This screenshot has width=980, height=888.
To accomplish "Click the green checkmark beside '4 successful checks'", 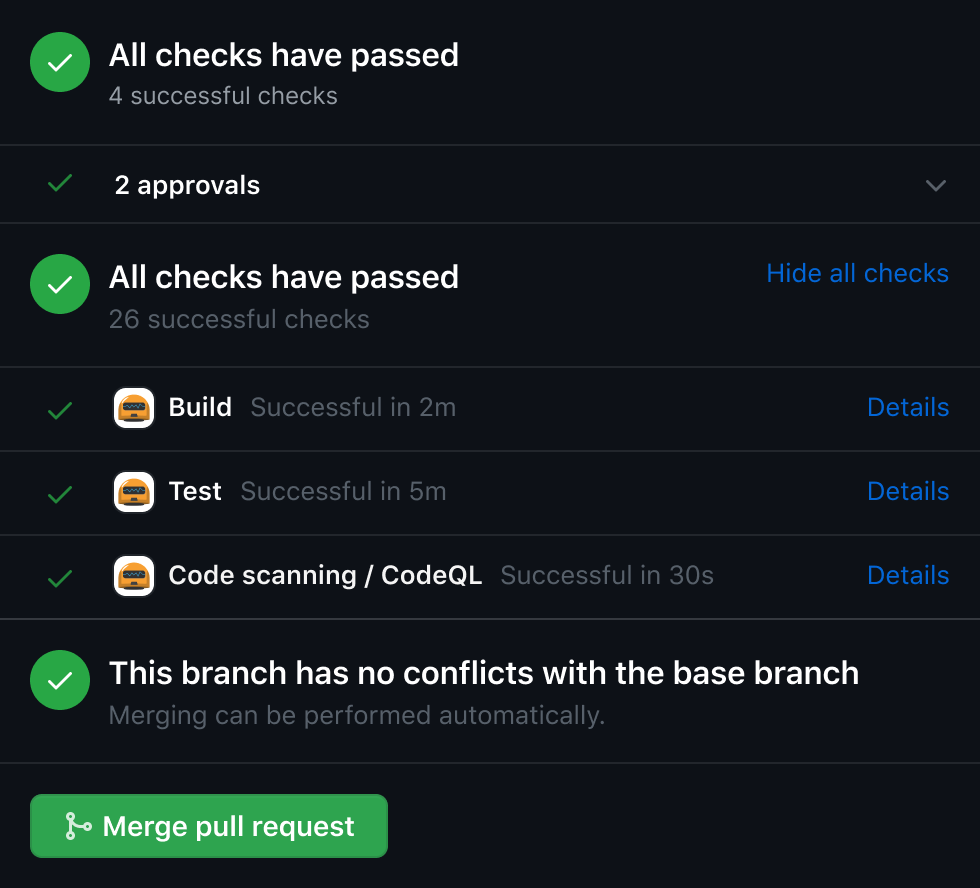I will pyautogui.click(x=60, y=63).
